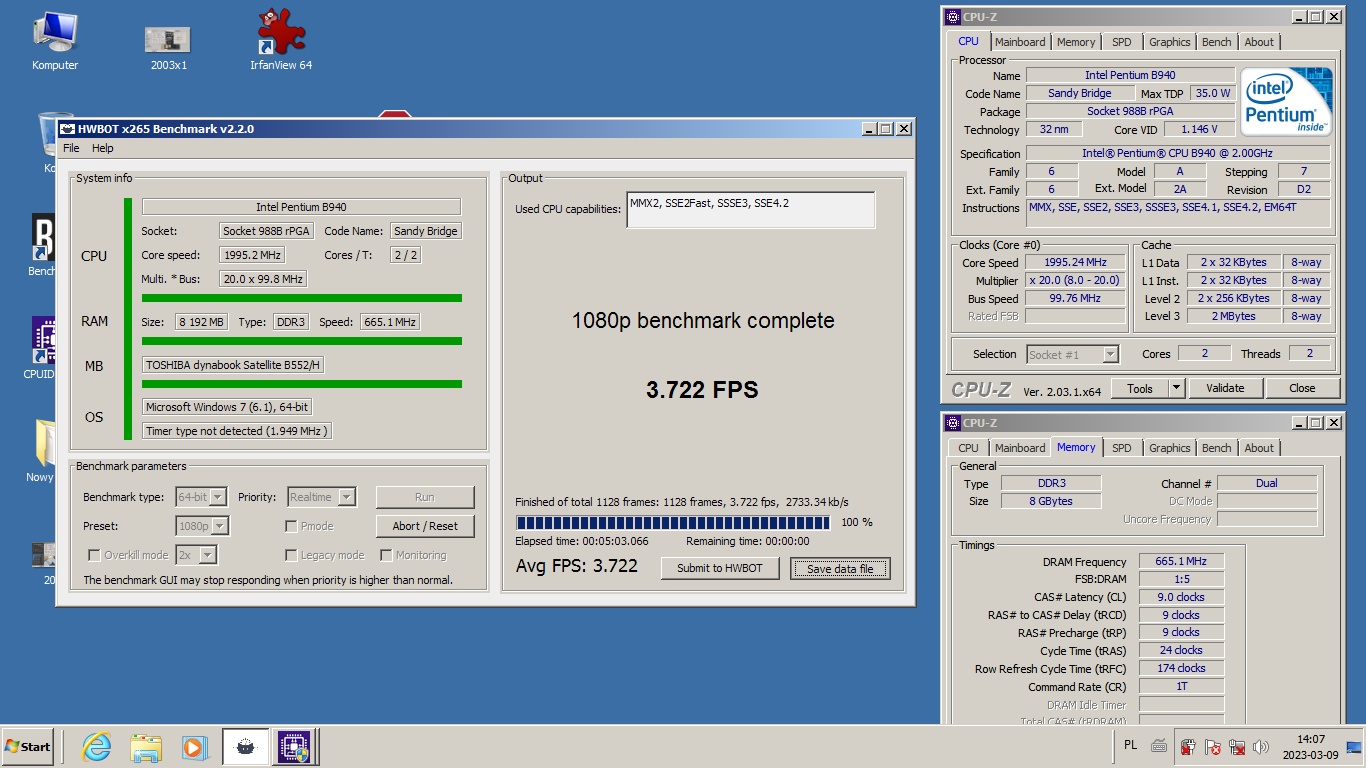Toggle the Pmode checkbox

[291, 526]
